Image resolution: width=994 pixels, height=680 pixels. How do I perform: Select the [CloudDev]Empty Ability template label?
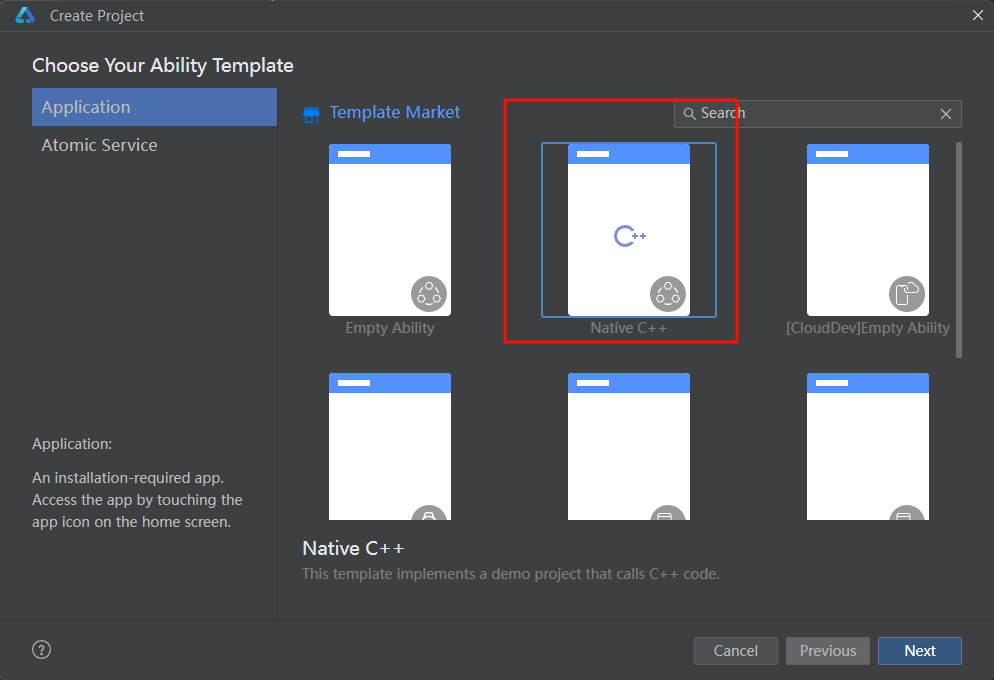click(x=868, y=328)
